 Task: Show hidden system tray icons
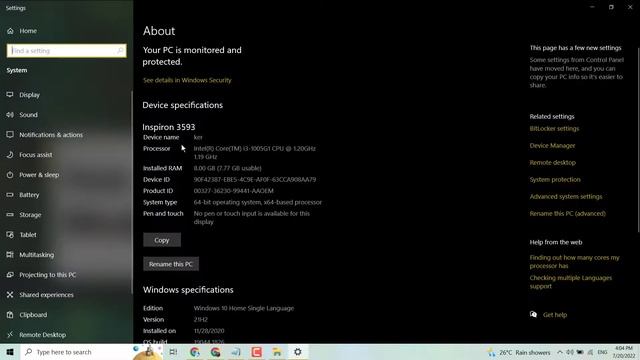560,352
